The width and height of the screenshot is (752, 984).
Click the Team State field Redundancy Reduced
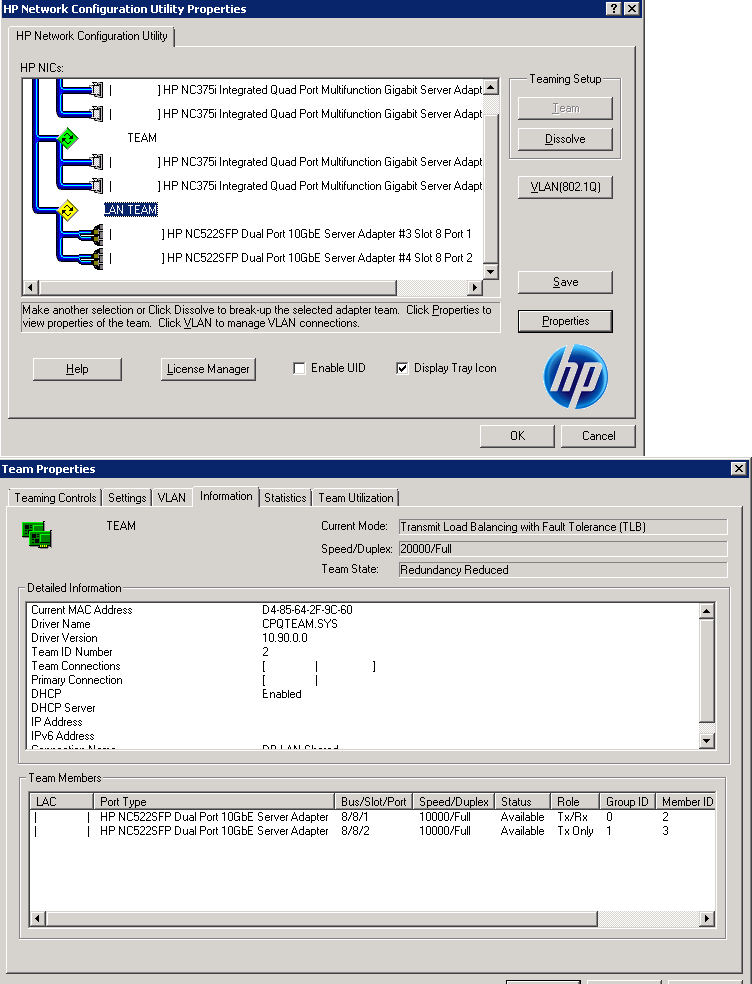[563, 570]
